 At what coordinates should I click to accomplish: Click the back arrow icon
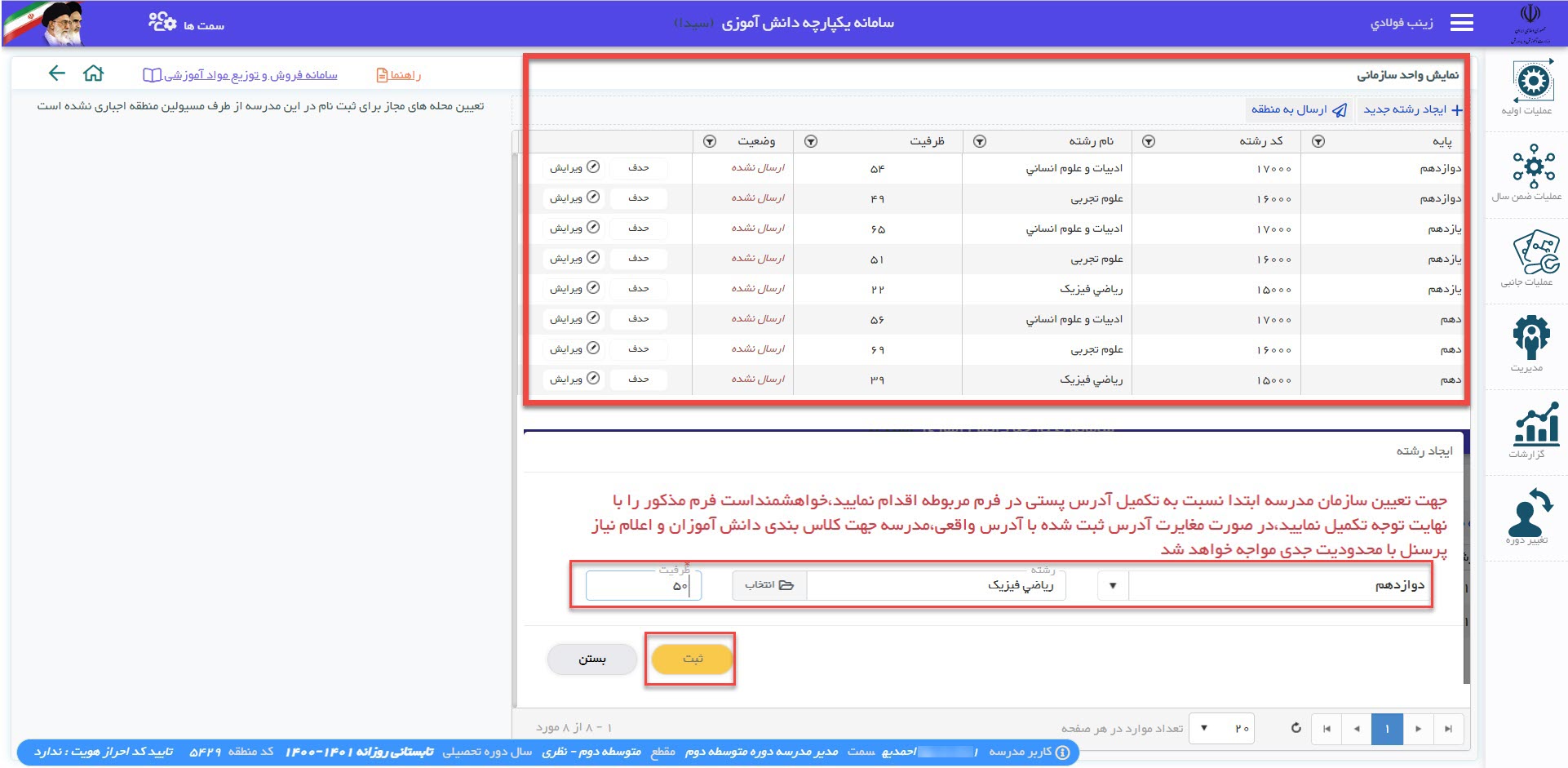pos(56,73)
